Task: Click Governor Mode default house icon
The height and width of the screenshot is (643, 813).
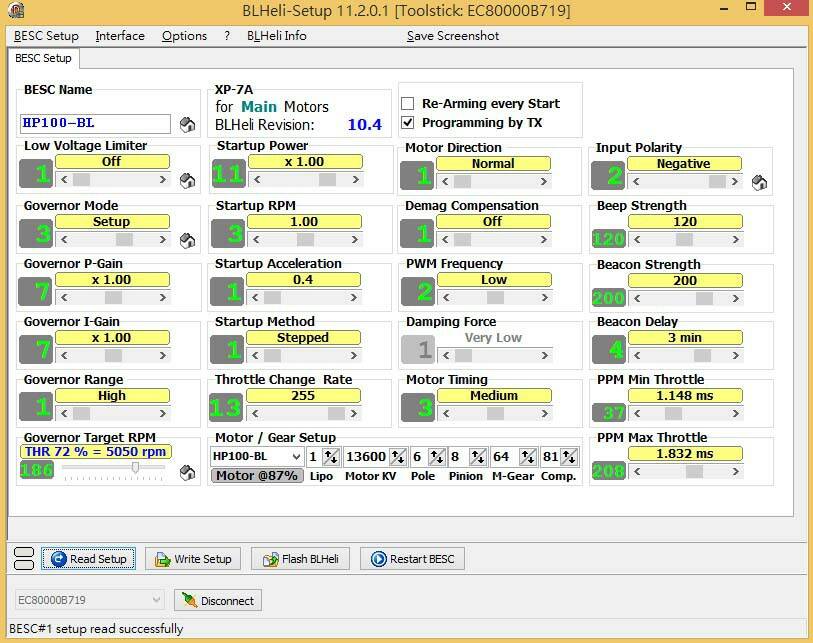Action: coord(187,241)
